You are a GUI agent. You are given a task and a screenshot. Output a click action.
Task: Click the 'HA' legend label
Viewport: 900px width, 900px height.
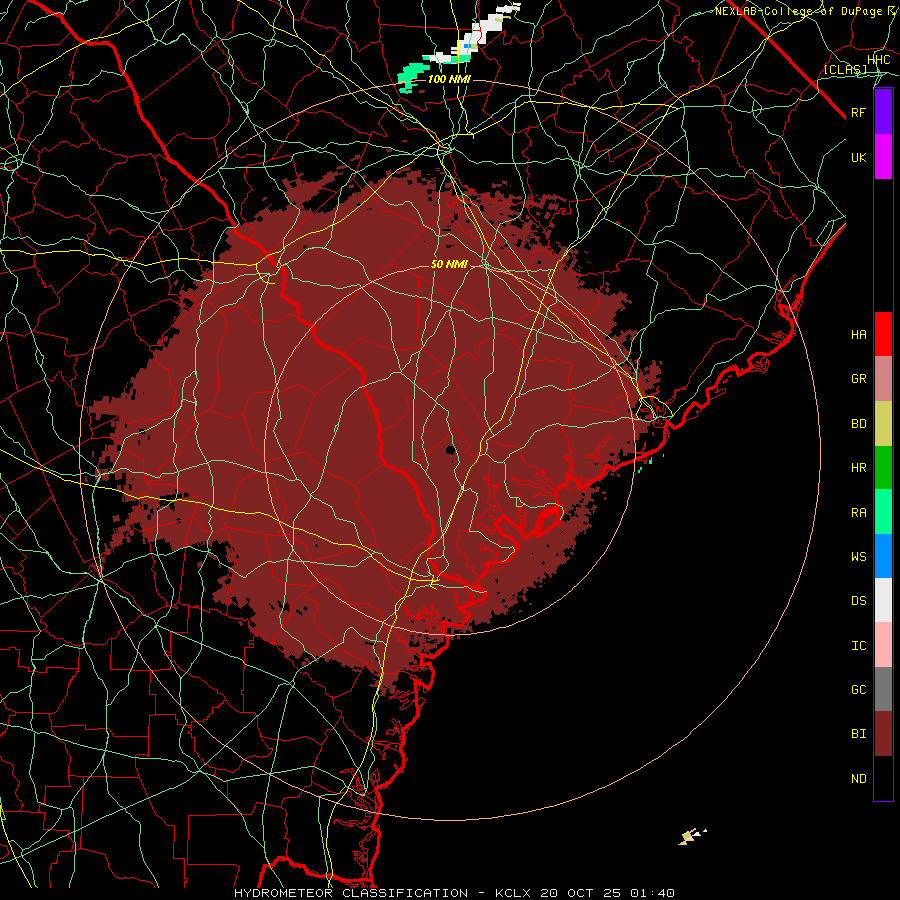pos(858,335)
